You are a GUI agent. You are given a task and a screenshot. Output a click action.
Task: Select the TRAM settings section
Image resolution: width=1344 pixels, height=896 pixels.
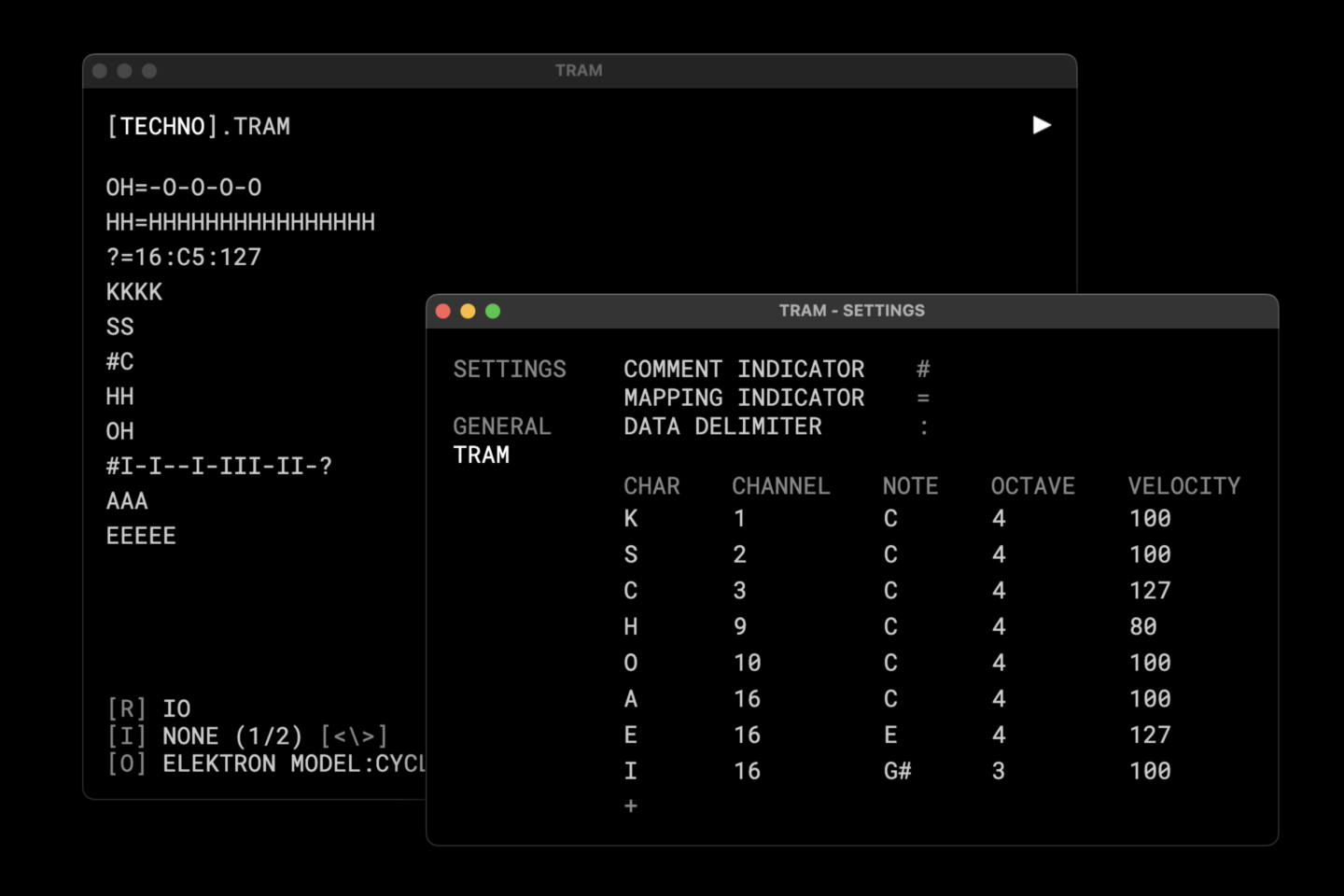pos(482,455)
